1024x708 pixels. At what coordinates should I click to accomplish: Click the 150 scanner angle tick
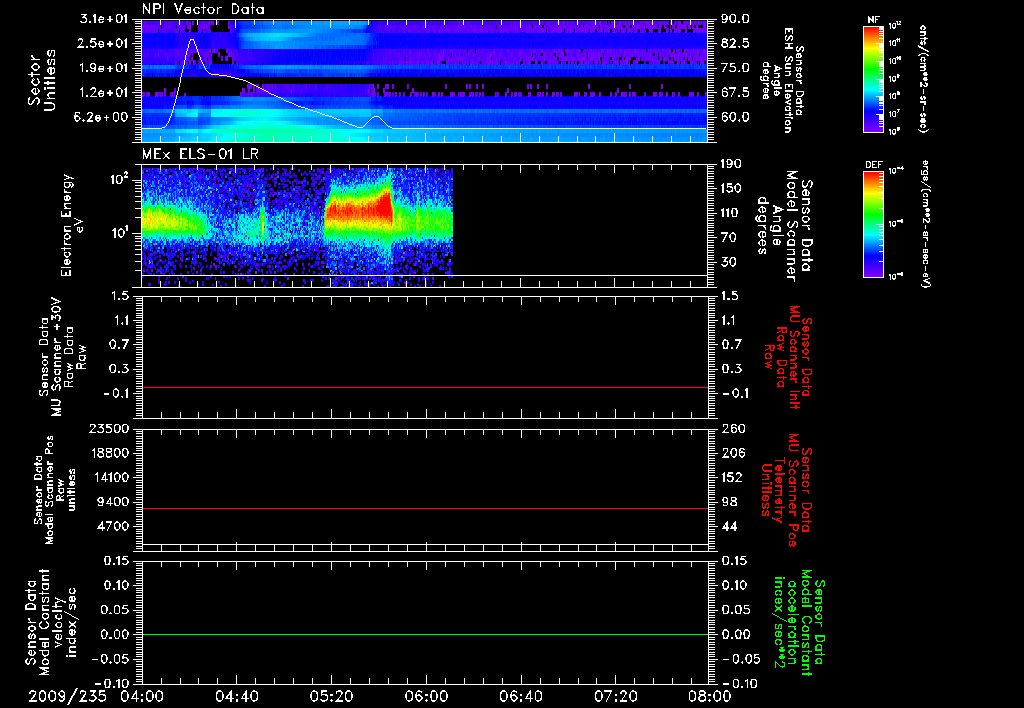pos(732,188)
